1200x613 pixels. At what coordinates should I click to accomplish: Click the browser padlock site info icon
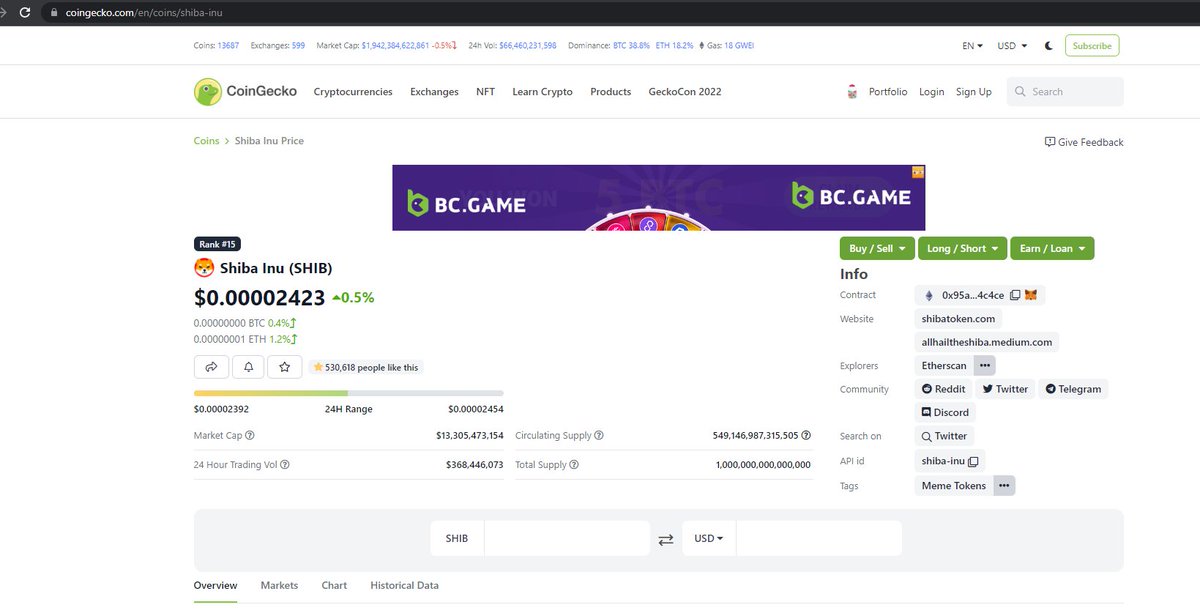[x=53, y=13]
